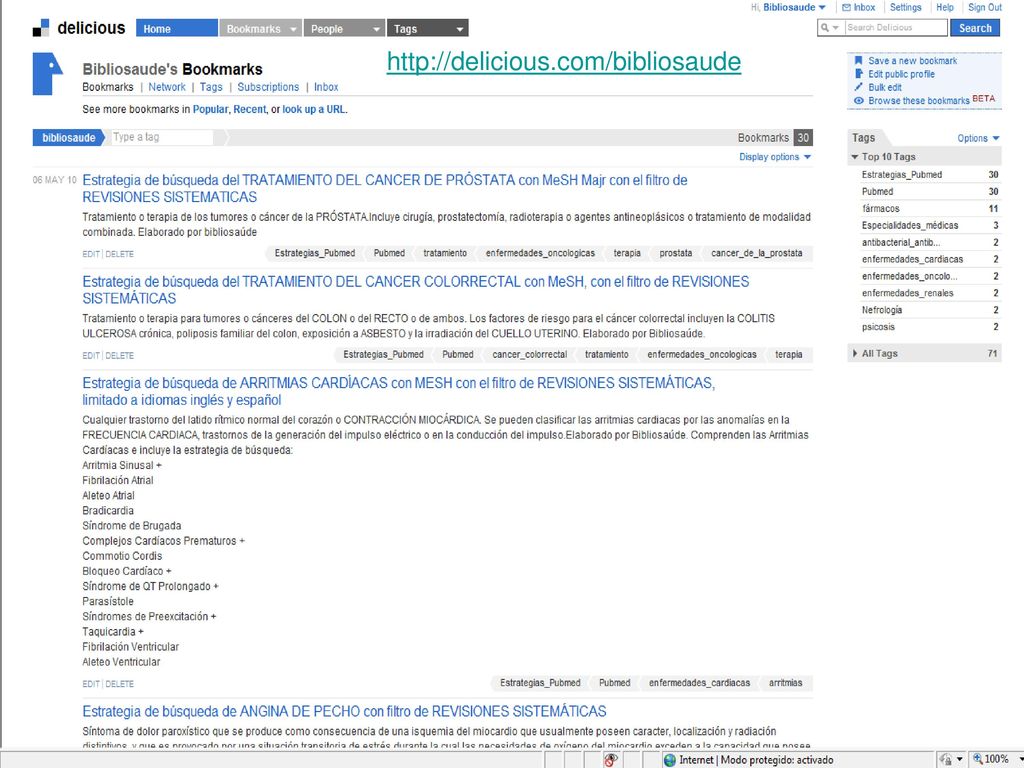1024x768 pixels.
Task: Click the Save a new bookmark icon
Action: tap(859, 61)
